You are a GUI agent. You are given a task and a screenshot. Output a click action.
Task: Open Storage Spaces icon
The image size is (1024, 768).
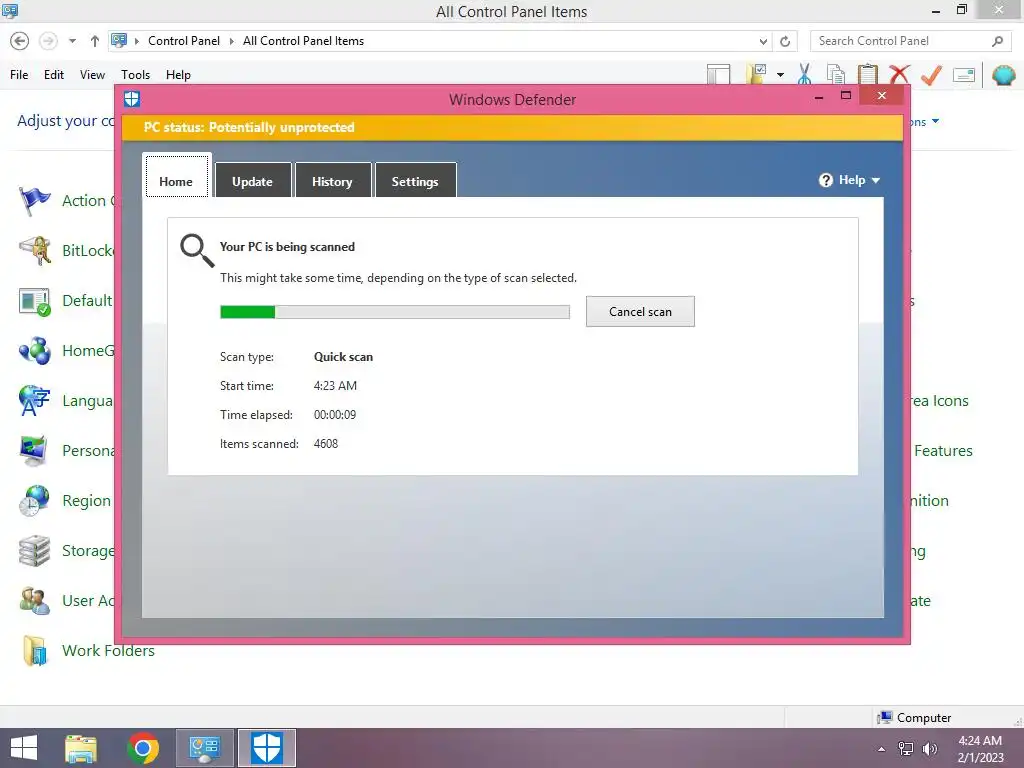[34, 551]
